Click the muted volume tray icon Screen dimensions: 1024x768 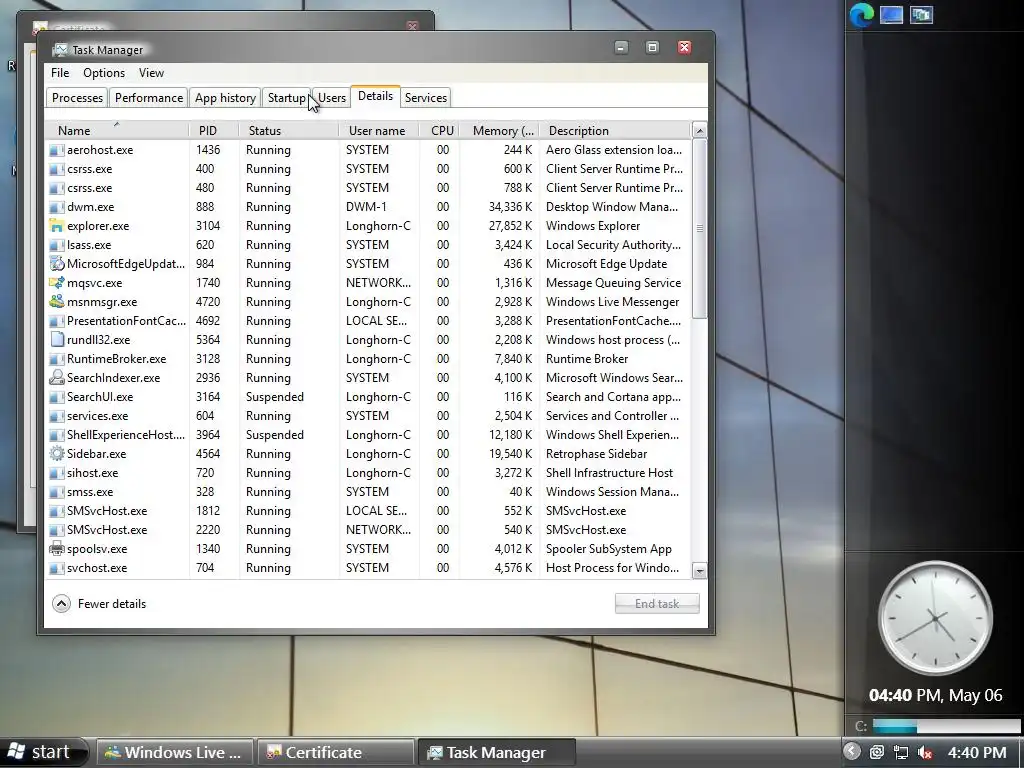pos(925,752)
